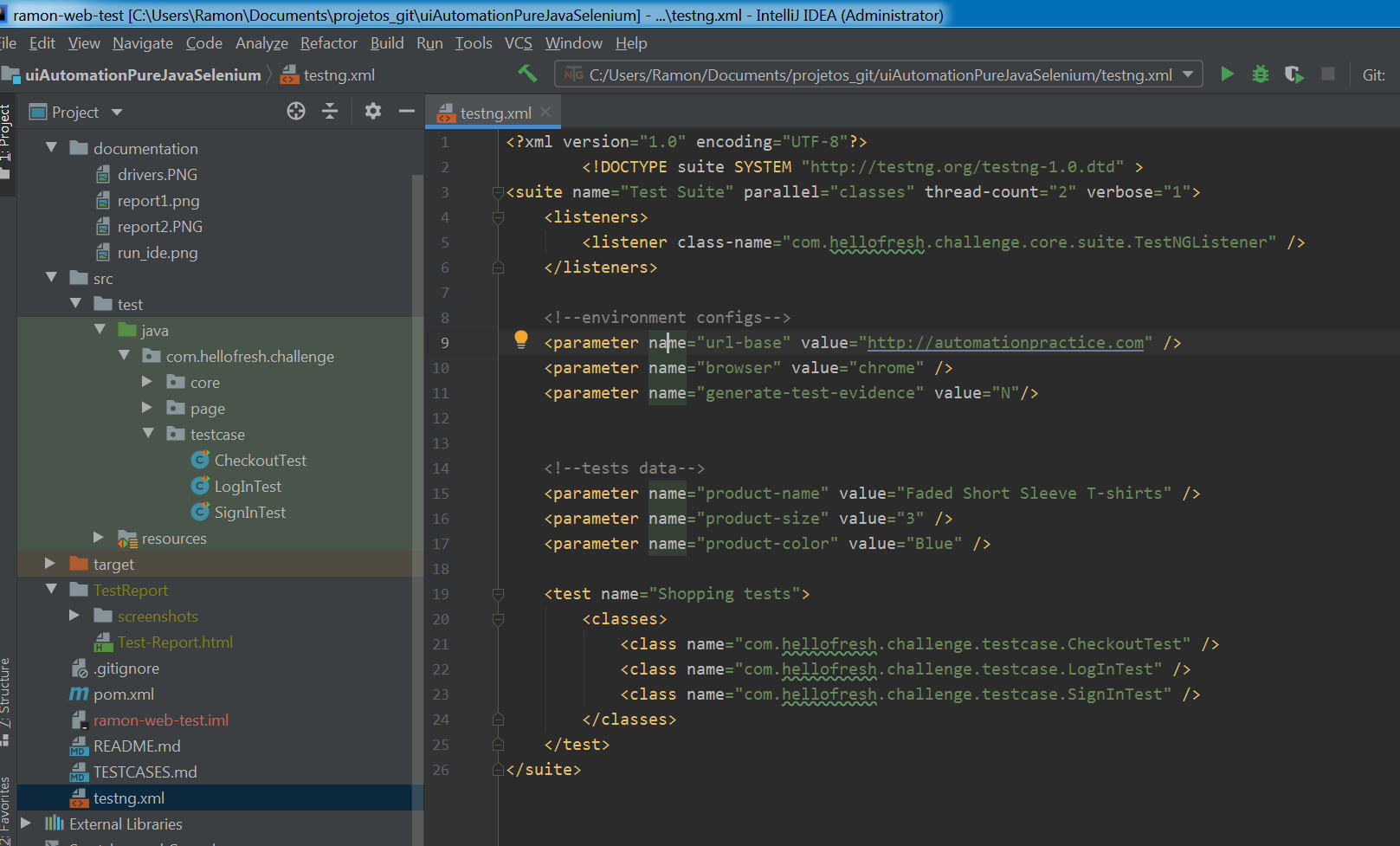Open the Analyze menu
Image resolution: width=1400 pixels, height=846 pixels.
tap(261, 43)
